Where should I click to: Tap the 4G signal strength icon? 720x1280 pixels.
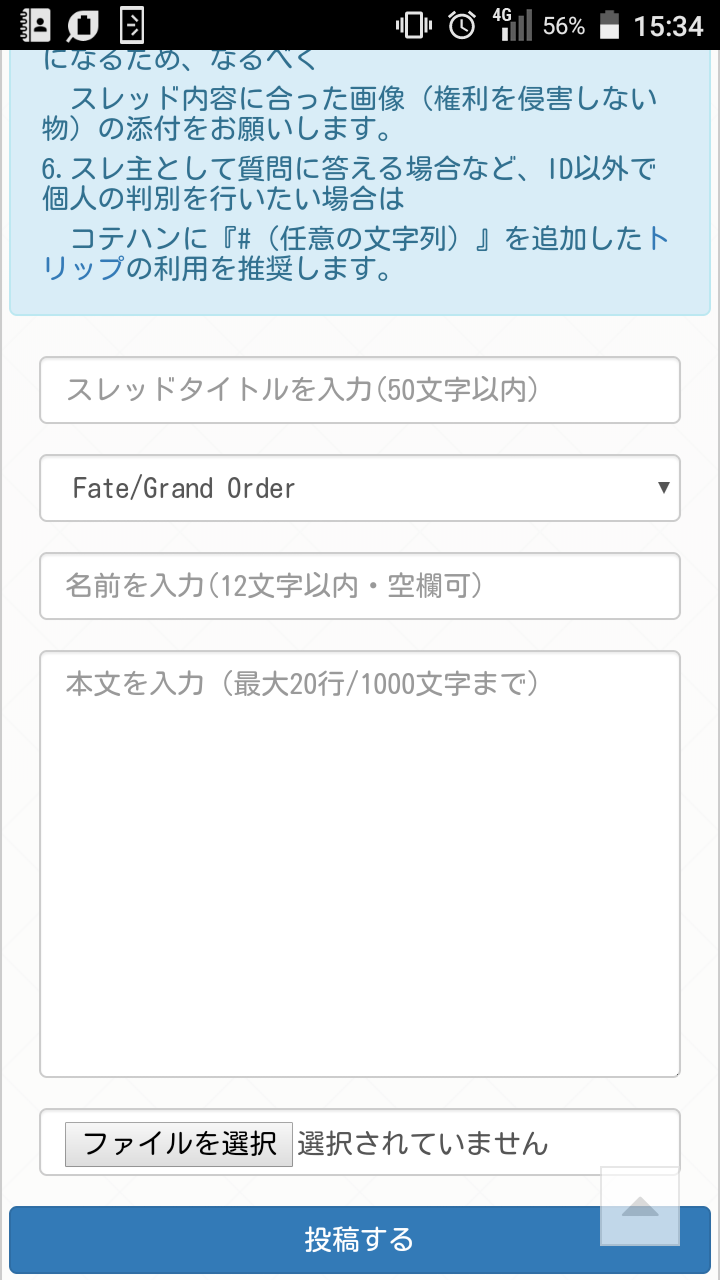[x=512, y=24]
